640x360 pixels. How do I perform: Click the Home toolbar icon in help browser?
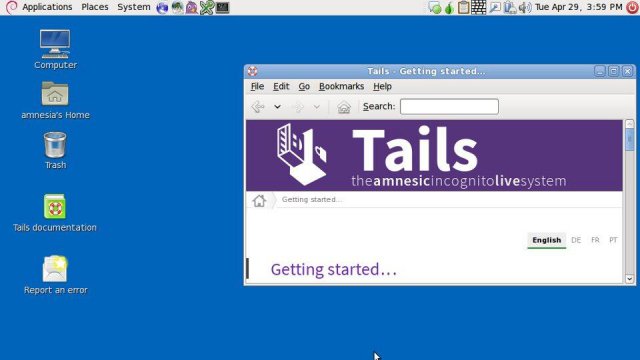pyautogui.click(x=344, y=107)
